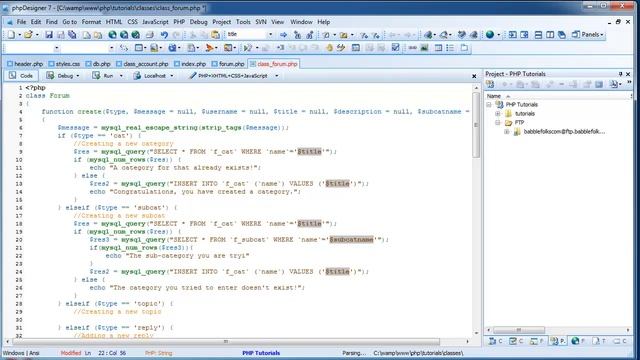The image size is (640, 360).
Task: Switch to styles.css tab
Action: click(64, 64)
